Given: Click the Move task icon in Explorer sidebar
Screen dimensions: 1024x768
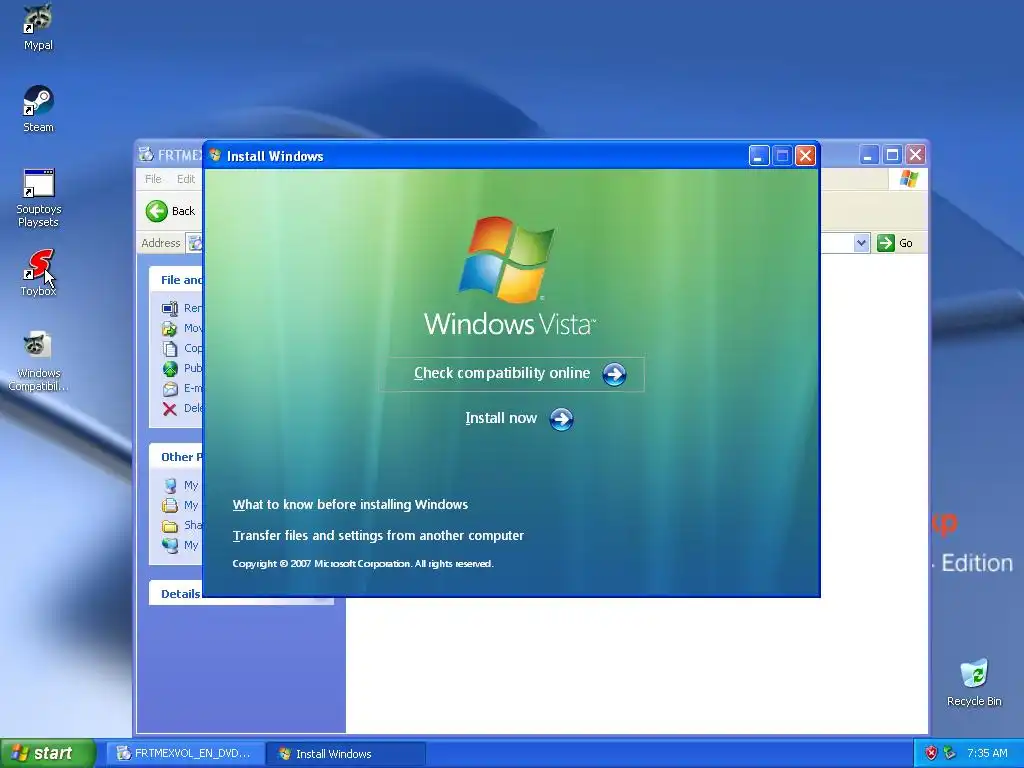Looking at the screenshot, I should [170, 328].
